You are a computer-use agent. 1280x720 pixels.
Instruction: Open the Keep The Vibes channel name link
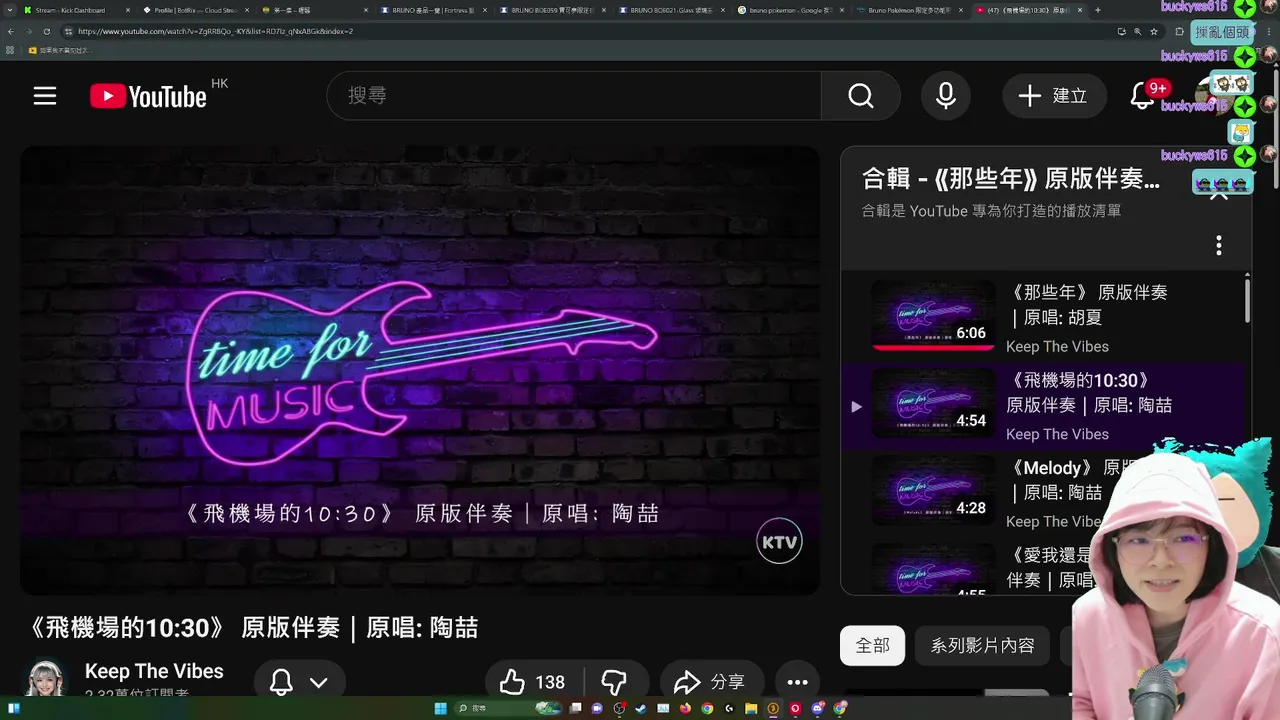(154, 671)
